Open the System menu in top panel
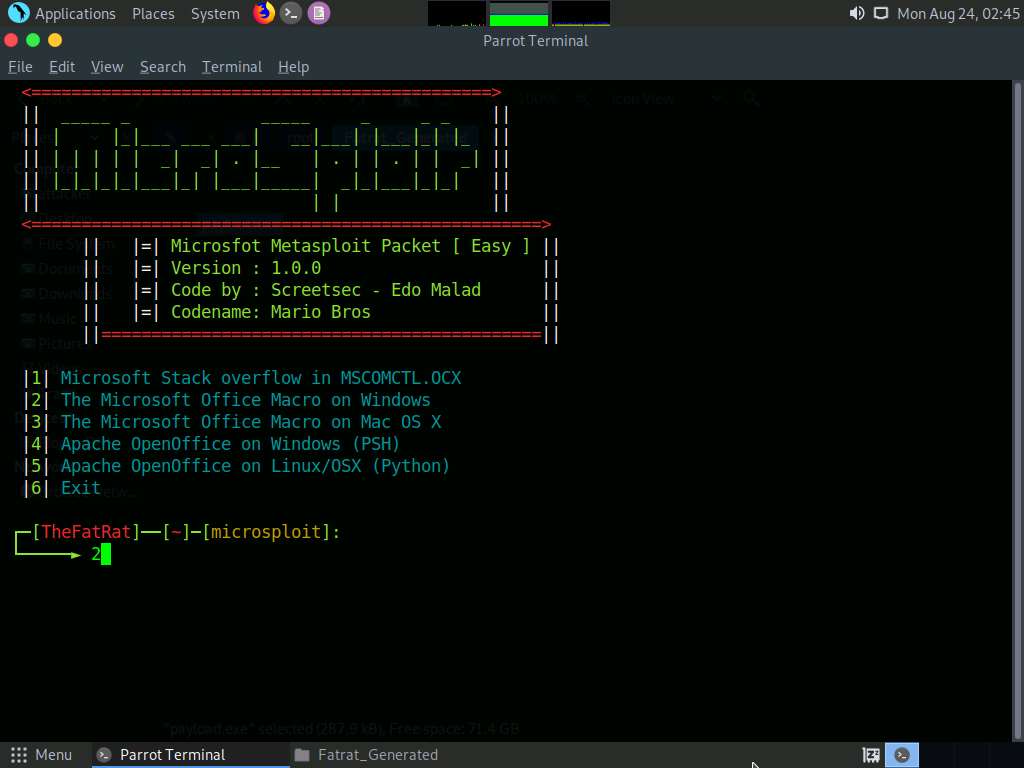 215,14
